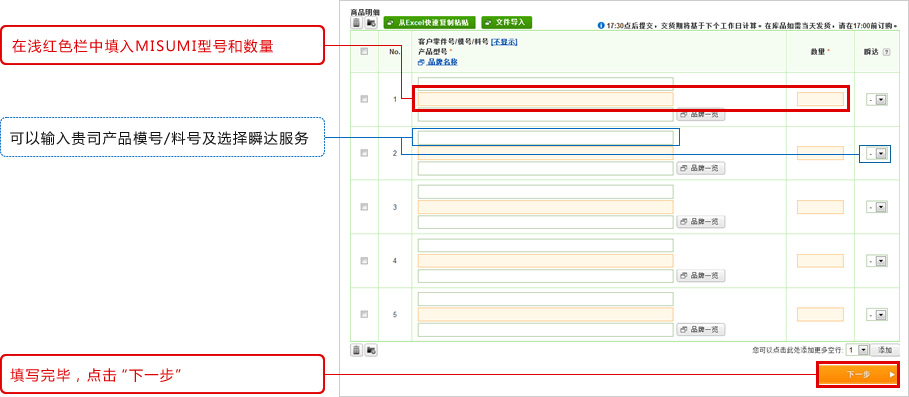Focus the quantity field in row 3
Screen dimensions: 909x397
pos(820,207)
